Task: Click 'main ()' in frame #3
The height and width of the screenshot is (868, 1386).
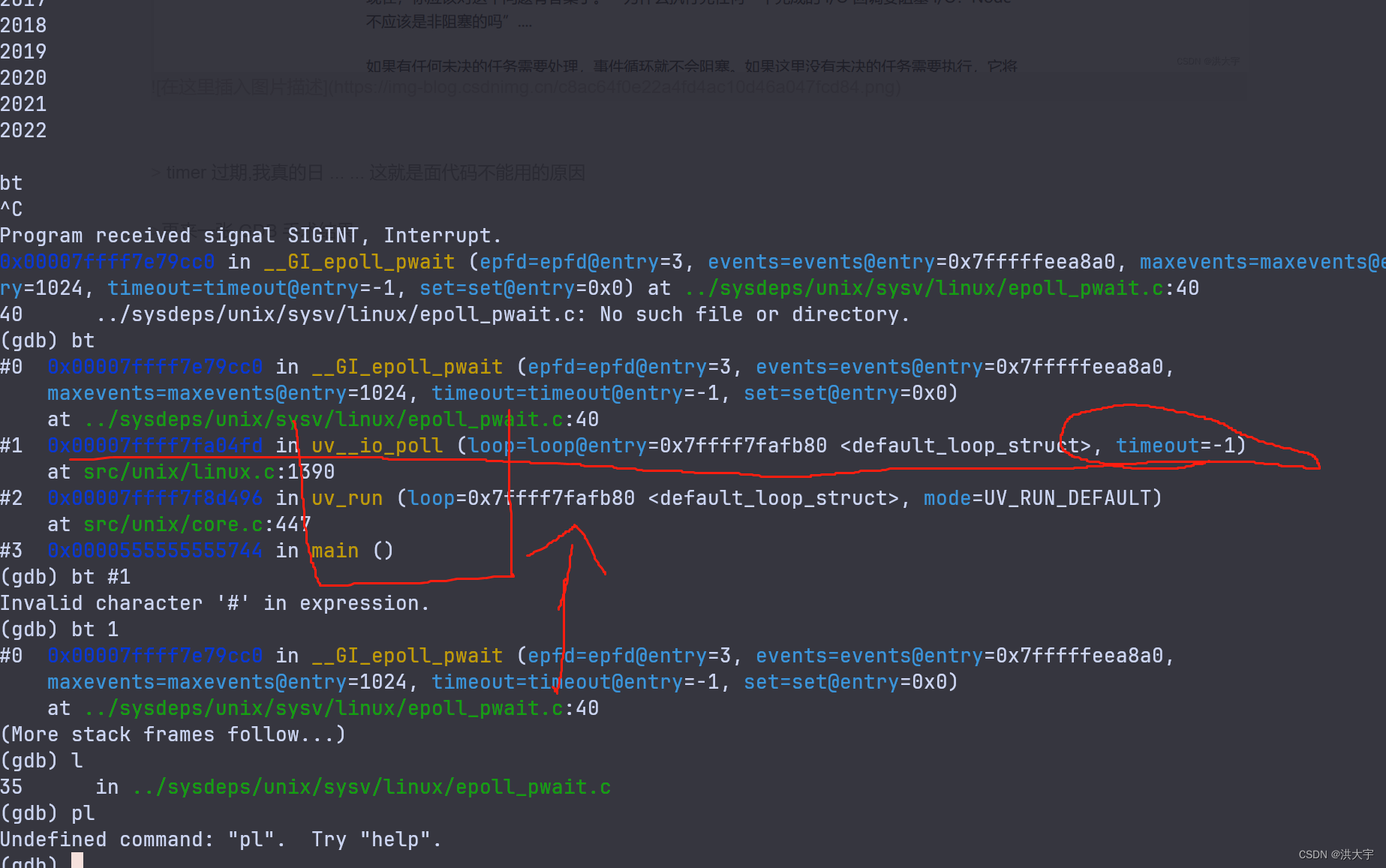Action: pos(352,551)
